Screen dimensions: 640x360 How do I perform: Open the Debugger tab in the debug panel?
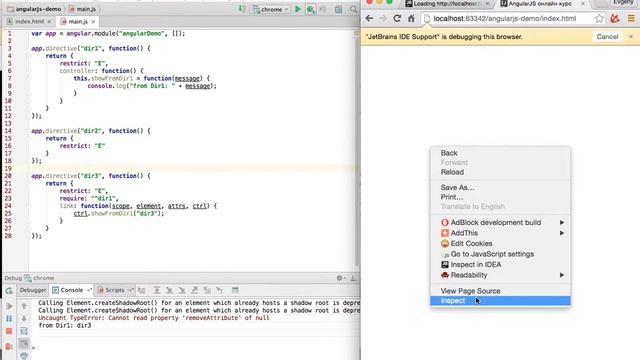pos(33,290)
